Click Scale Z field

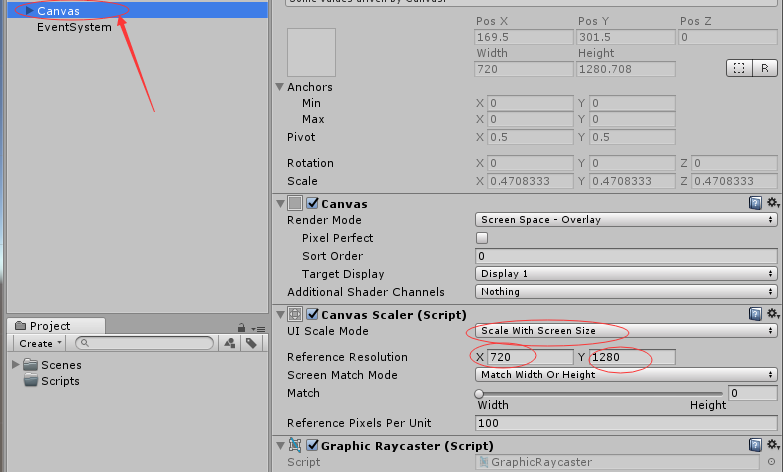[x=735, y=181]
